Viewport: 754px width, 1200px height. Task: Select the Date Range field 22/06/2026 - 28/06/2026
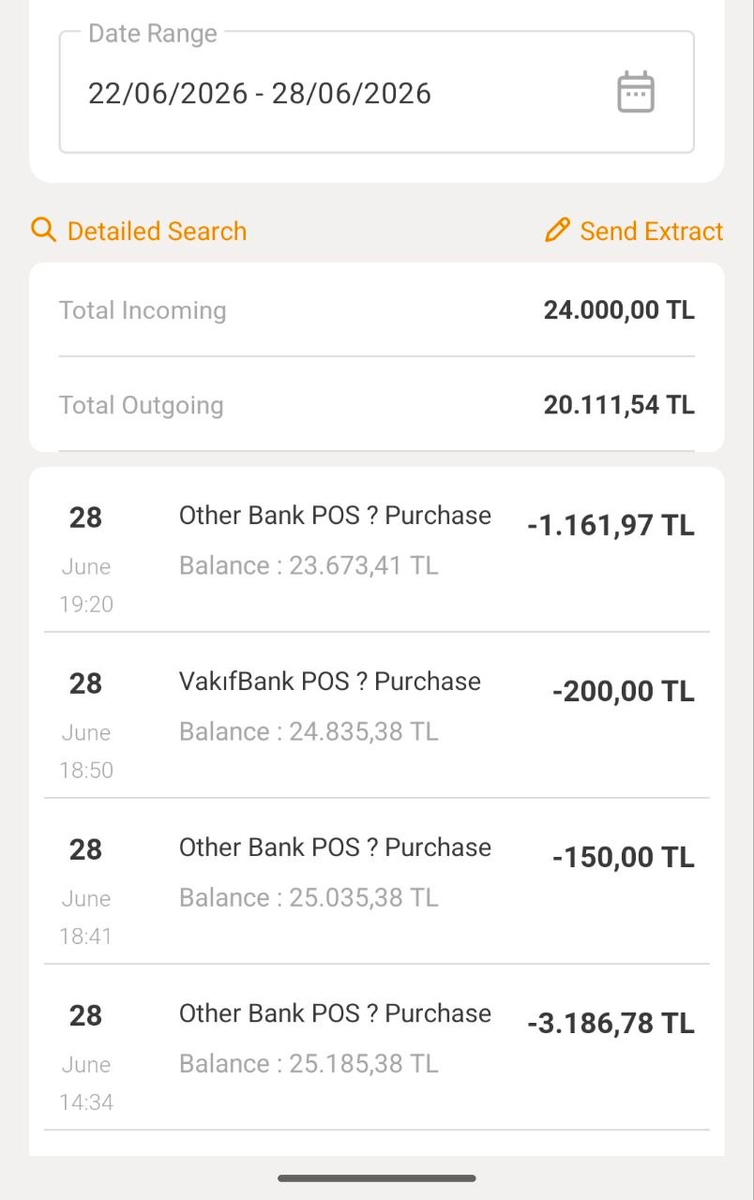click(x=377, y=92)
